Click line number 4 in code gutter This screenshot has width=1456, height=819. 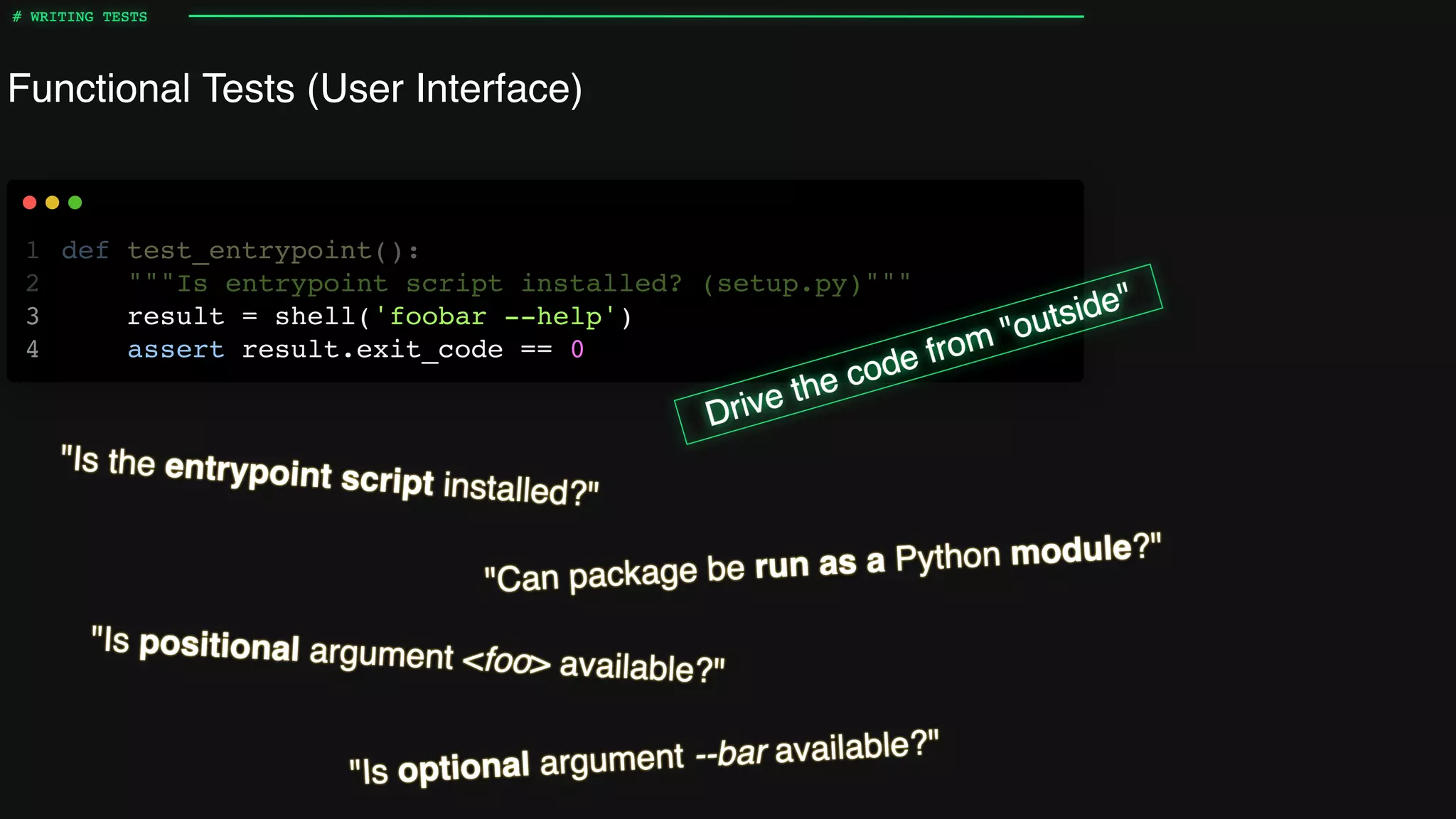(x=33, y=349)
